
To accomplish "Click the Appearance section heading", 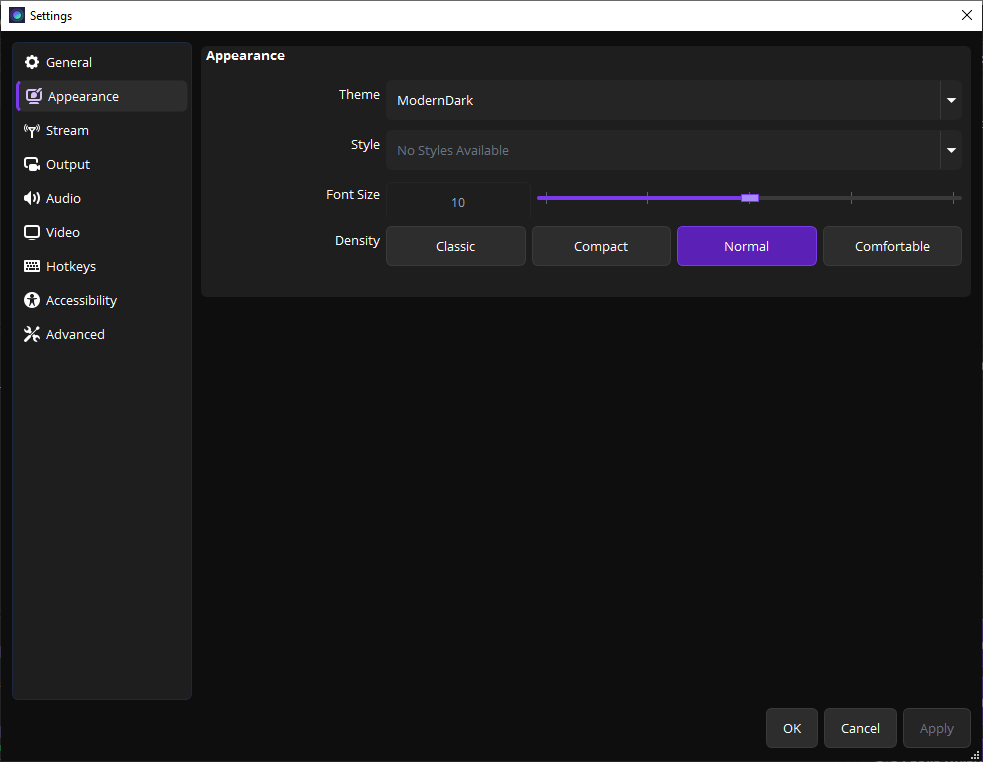I will [245, 56].
